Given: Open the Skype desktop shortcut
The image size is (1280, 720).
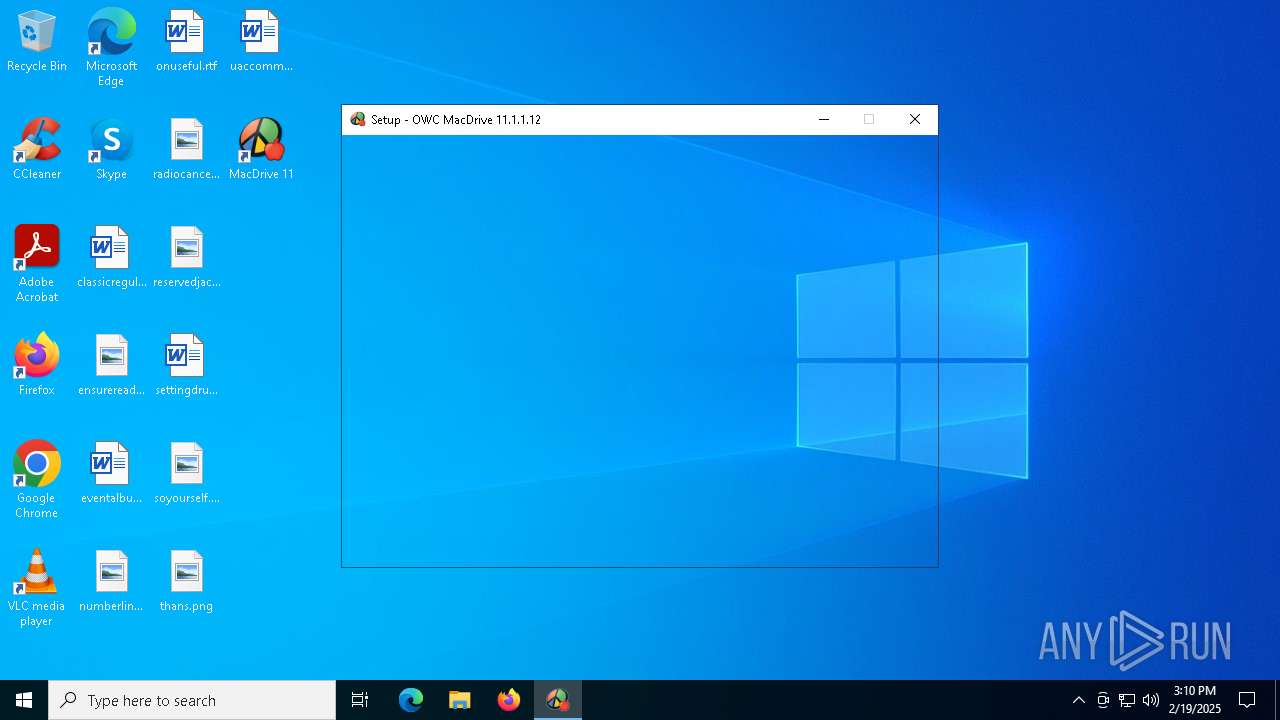Looking at the screenshot, I should click(x=111, y=150).
